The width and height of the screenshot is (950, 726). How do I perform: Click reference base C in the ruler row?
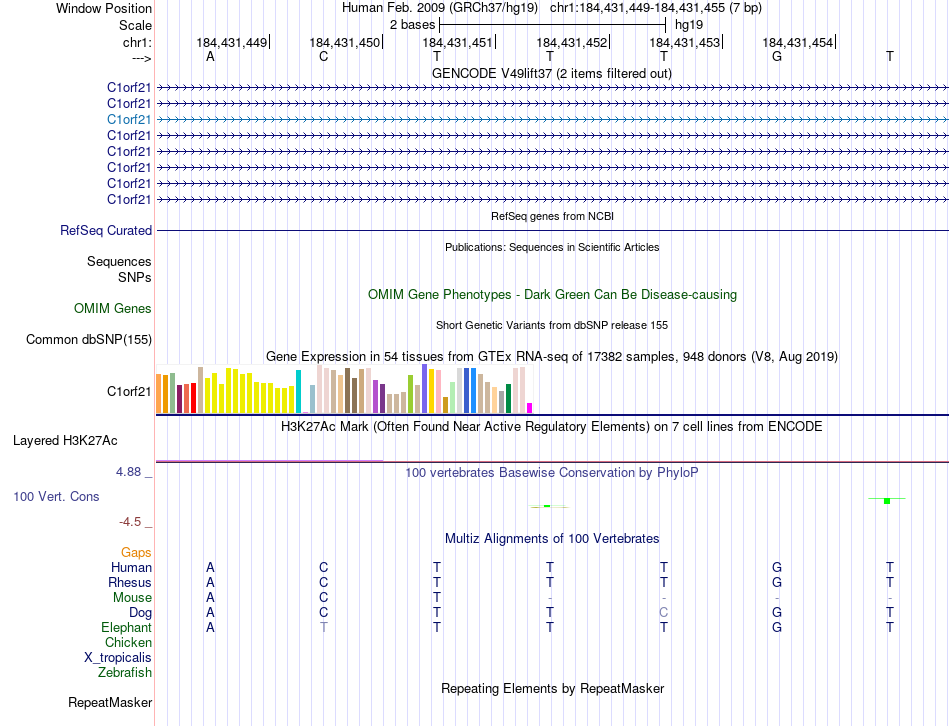click(x=324, y=57)
